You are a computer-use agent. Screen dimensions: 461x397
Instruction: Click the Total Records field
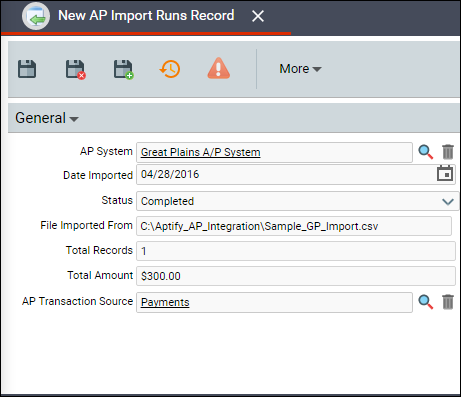296,251
